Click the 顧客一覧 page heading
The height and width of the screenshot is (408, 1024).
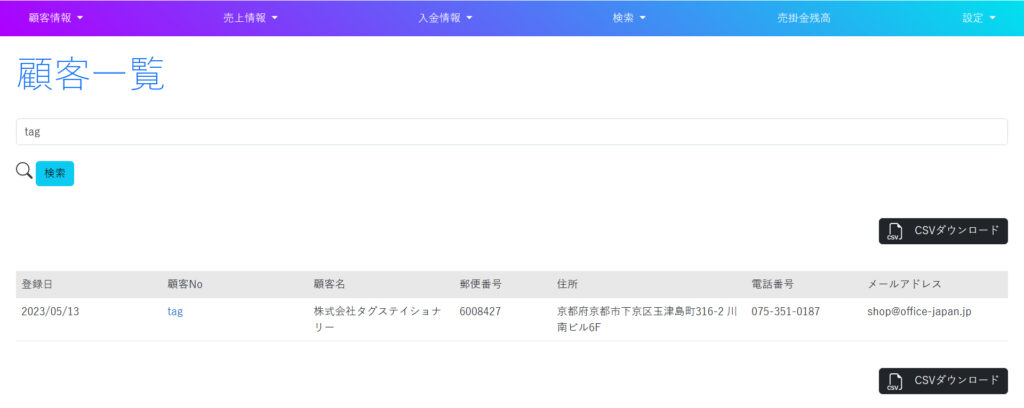tap(90, 74)
